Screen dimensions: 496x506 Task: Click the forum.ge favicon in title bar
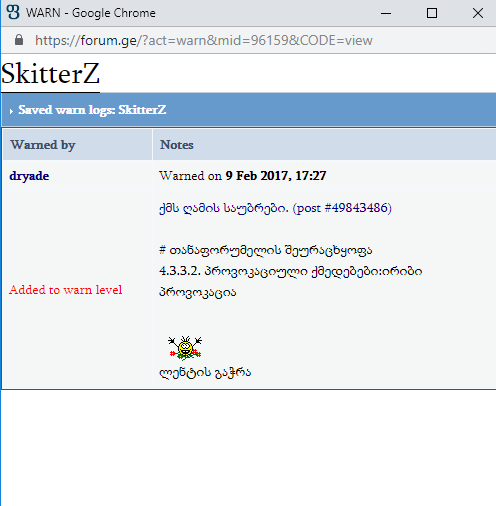click(x=13, y=12)
